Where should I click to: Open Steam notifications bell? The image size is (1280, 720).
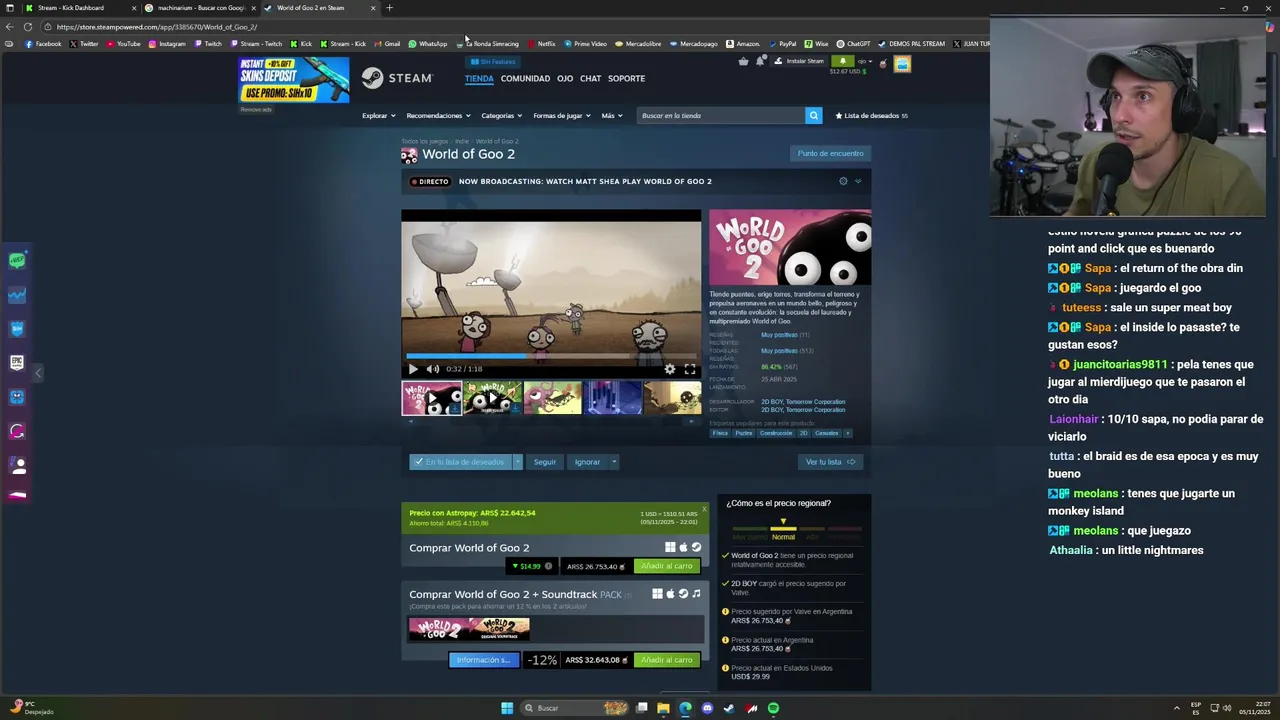(761, 61)
